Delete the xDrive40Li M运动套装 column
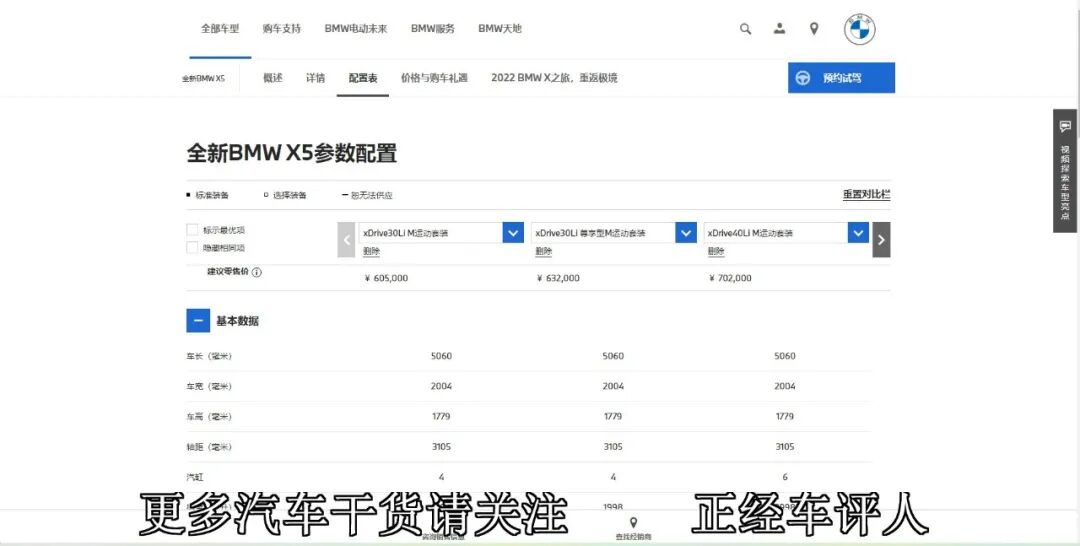1080x546 pixels. coord(716,251)
